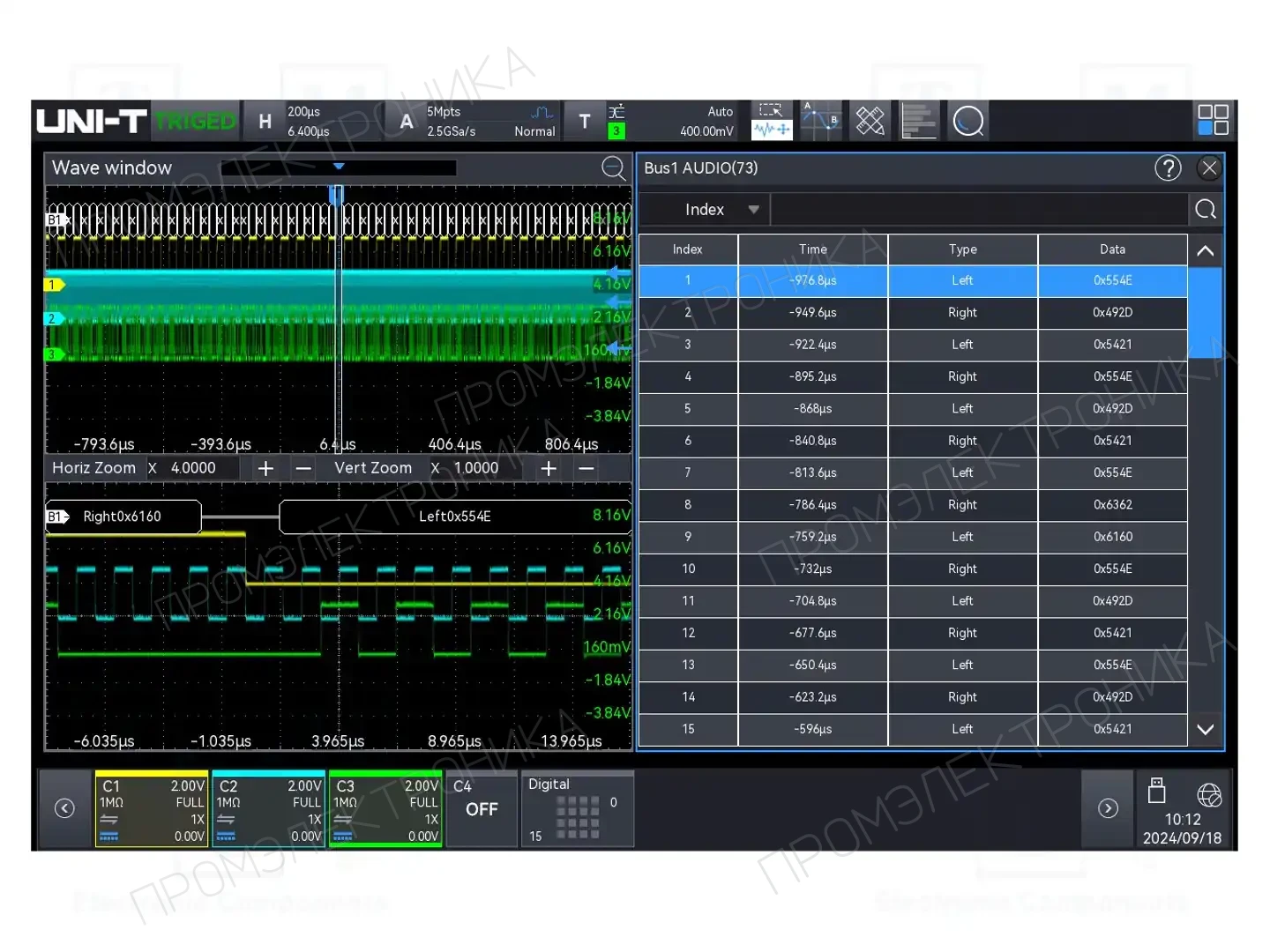Increase Horiz Zoom with plus button

tap(265, 469)
